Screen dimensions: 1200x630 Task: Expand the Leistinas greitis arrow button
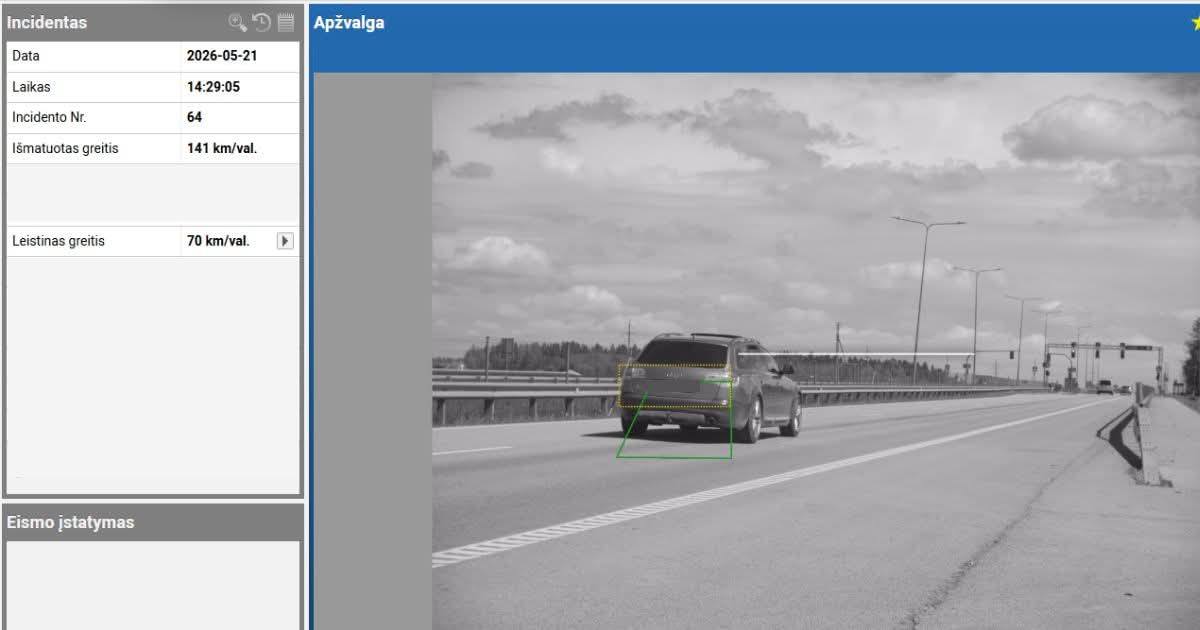click(285, 241)
